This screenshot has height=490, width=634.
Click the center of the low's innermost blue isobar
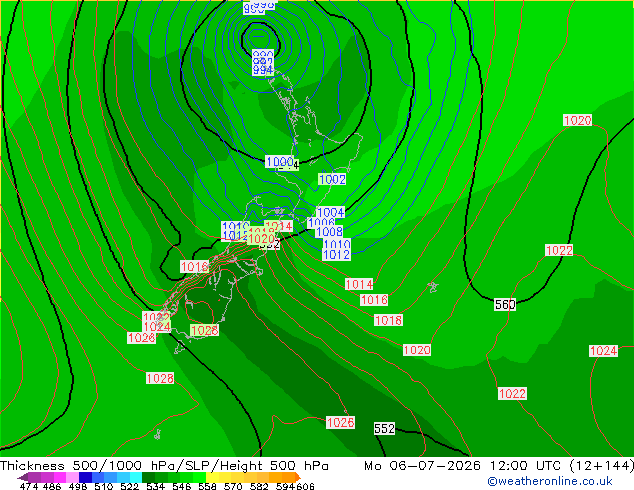tap(258, 36)
